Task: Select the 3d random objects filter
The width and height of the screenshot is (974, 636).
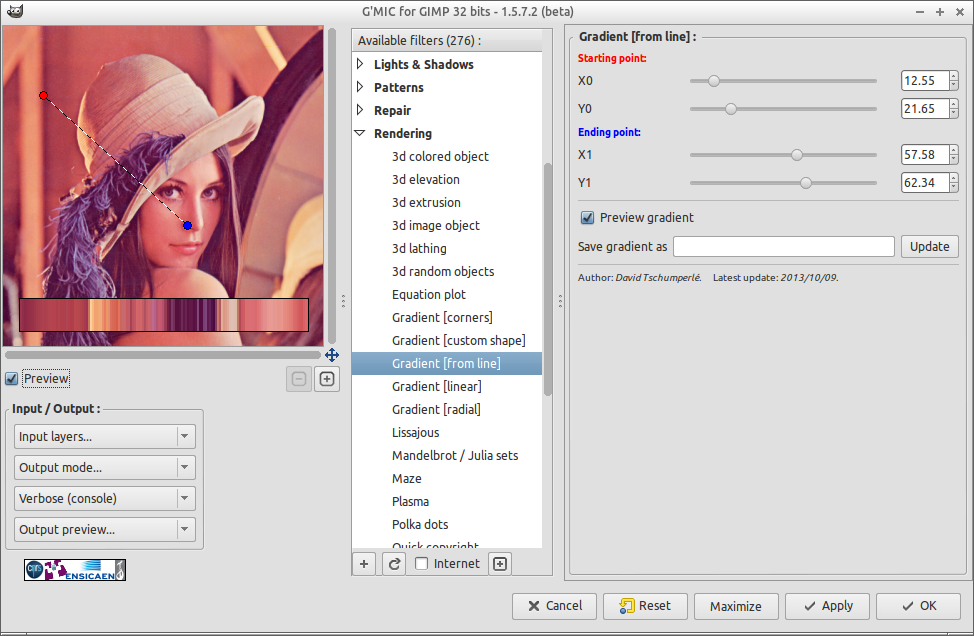Action: [x=447, y=271]
